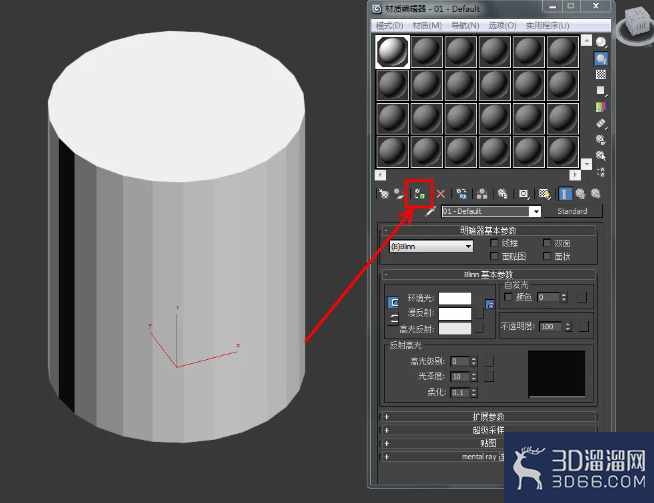Click Put Material to Scene icon

(399, 194)
